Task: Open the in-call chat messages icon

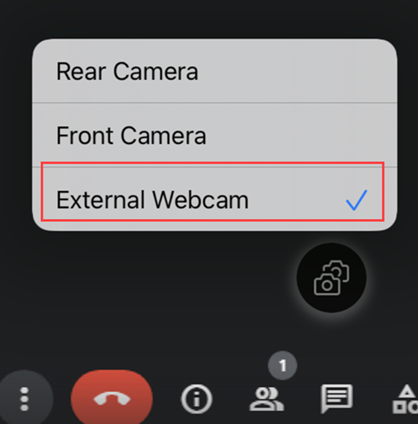Action: (x=336, y=398)
